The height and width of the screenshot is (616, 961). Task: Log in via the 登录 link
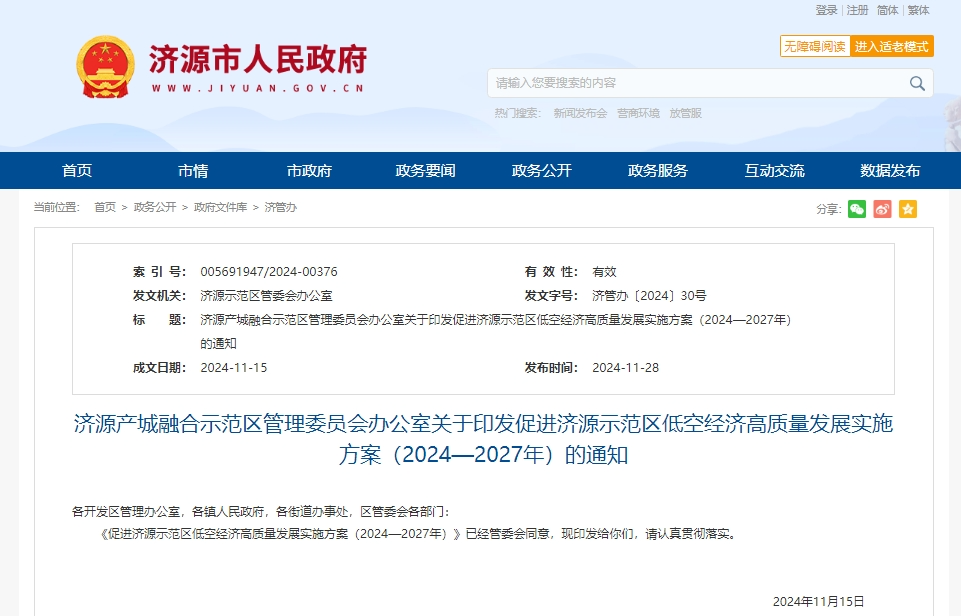click(827, 11)
